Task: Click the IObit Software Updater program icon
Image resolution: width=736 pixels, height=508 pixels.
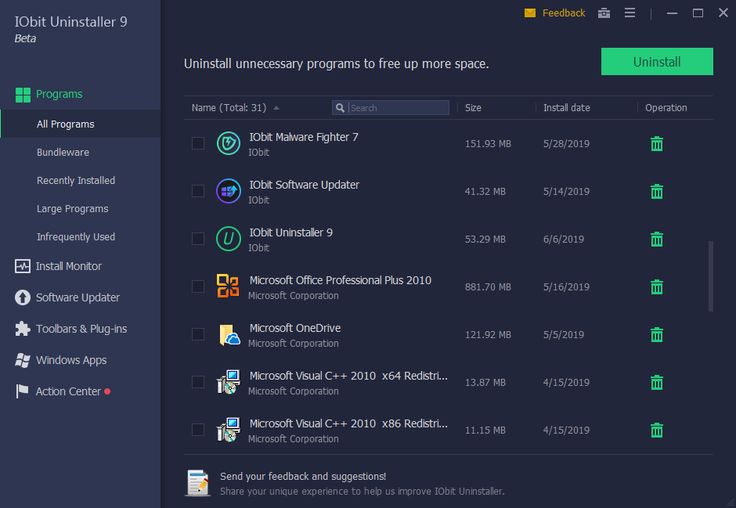Action: click(x=229, y=191)
